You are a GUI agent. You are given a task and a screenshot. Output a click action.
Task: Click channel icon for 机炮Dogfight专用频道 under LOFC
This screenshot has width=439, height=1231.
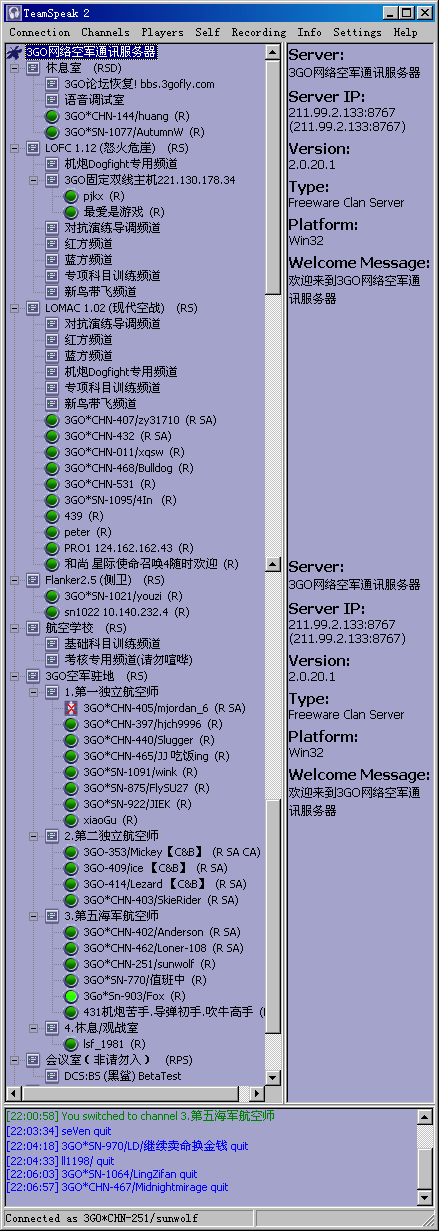pyautogui.click(x=52, y=164)
